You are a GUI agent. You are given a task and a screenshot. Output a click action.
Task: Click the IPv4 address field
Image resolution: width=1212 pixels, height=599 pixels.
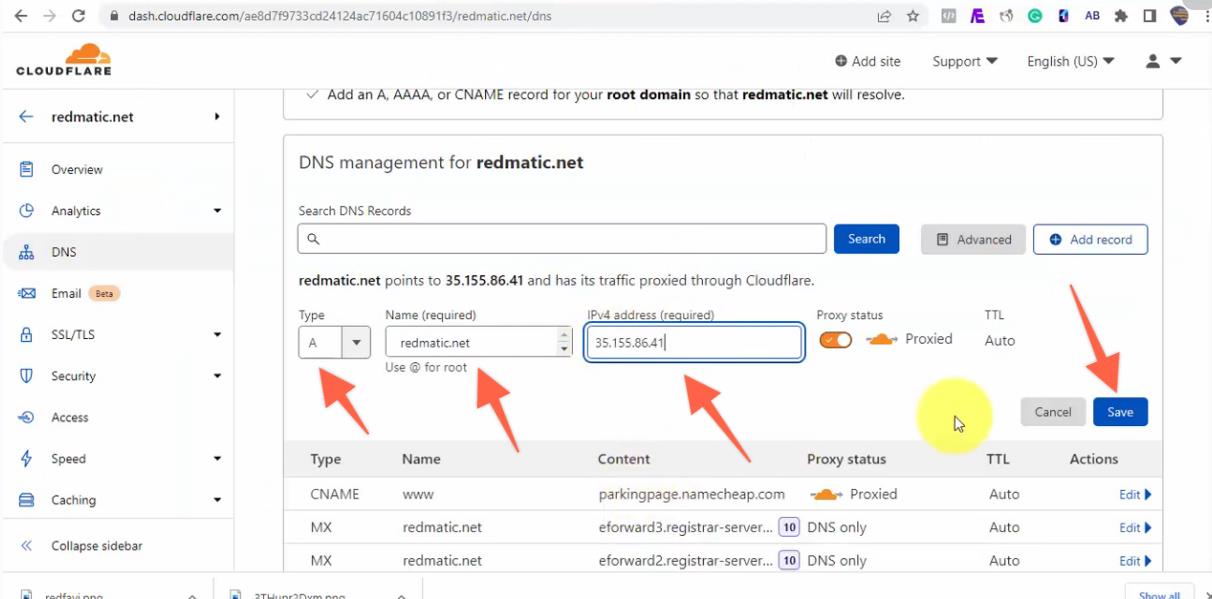(695, 342)
